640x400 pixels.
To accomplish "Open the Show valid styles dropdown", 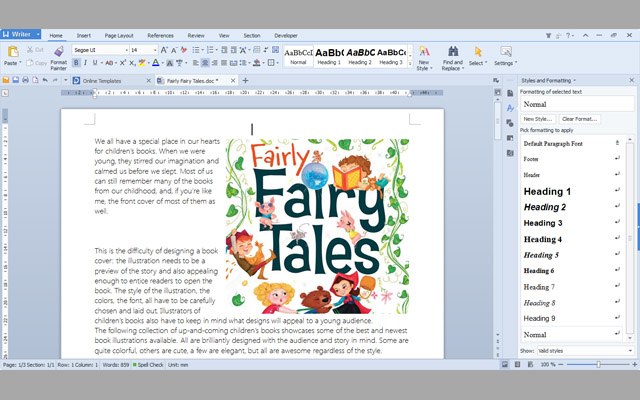I will click(629, 351).
